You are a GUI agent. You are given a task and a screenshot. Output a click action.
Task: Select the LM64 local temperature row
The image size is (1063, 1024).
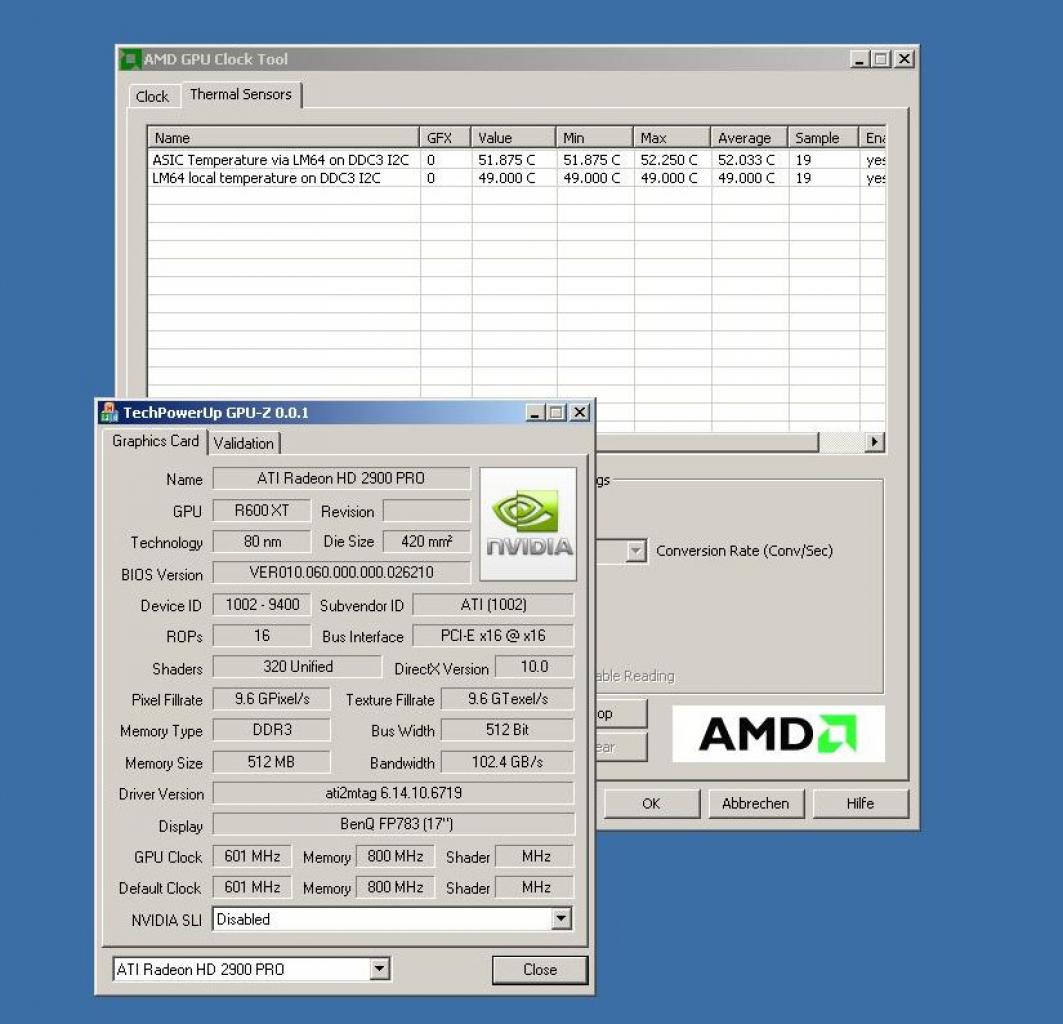click(x=517, y=178)
